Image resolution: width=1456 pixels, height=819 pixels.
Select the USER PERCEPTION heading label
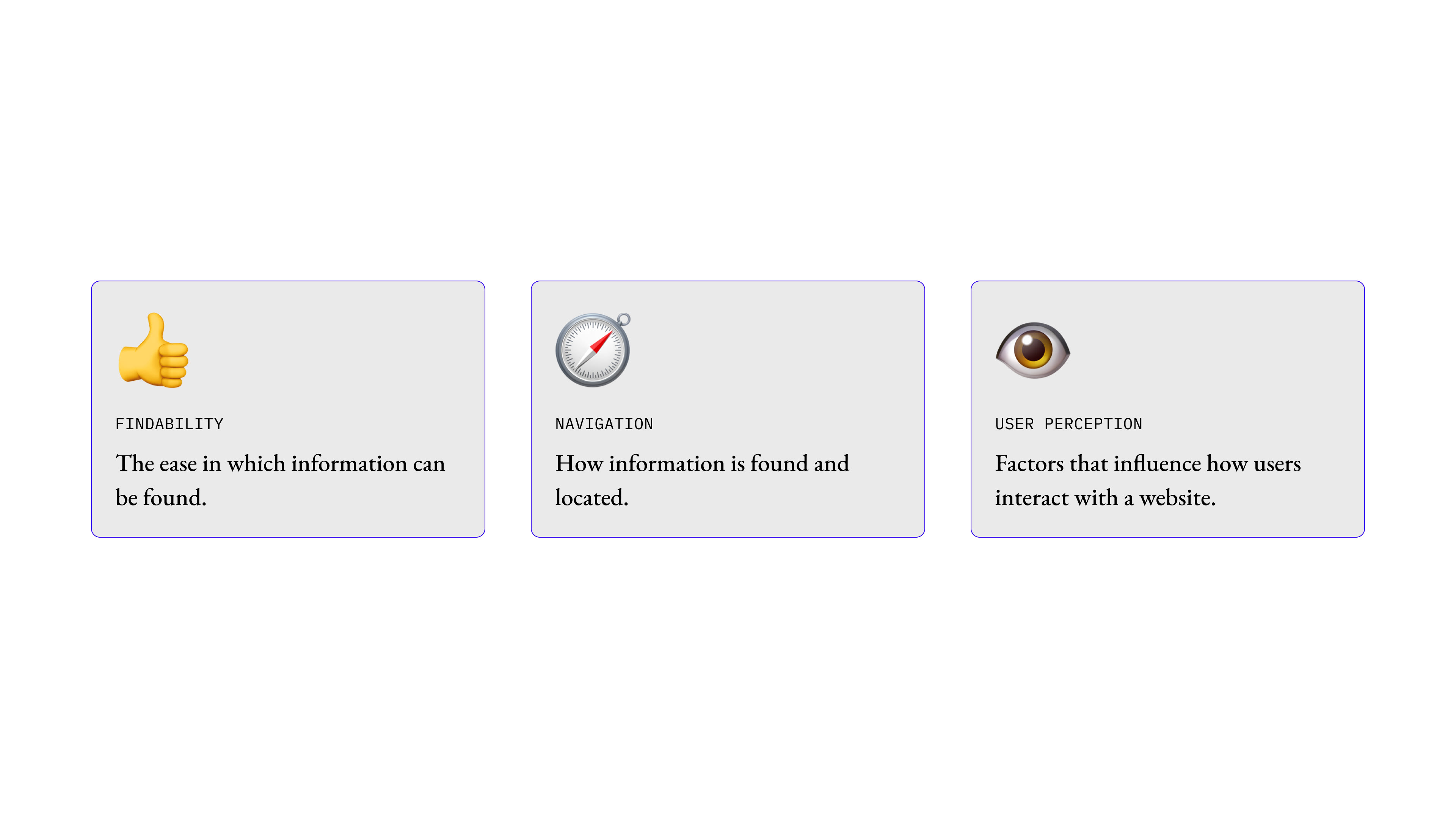(1069, 424)
